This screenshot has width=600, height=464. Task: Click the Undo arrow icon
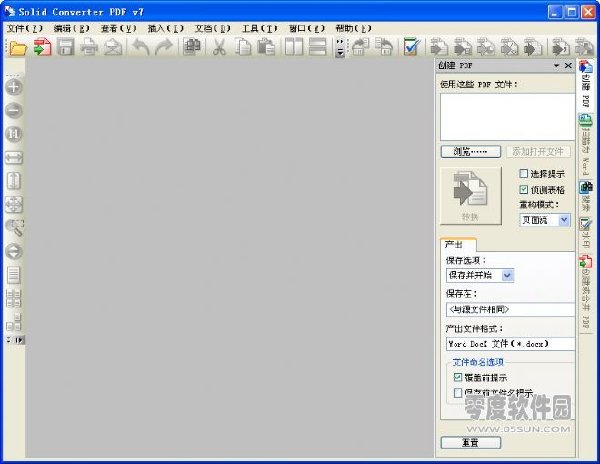[140, 48]
